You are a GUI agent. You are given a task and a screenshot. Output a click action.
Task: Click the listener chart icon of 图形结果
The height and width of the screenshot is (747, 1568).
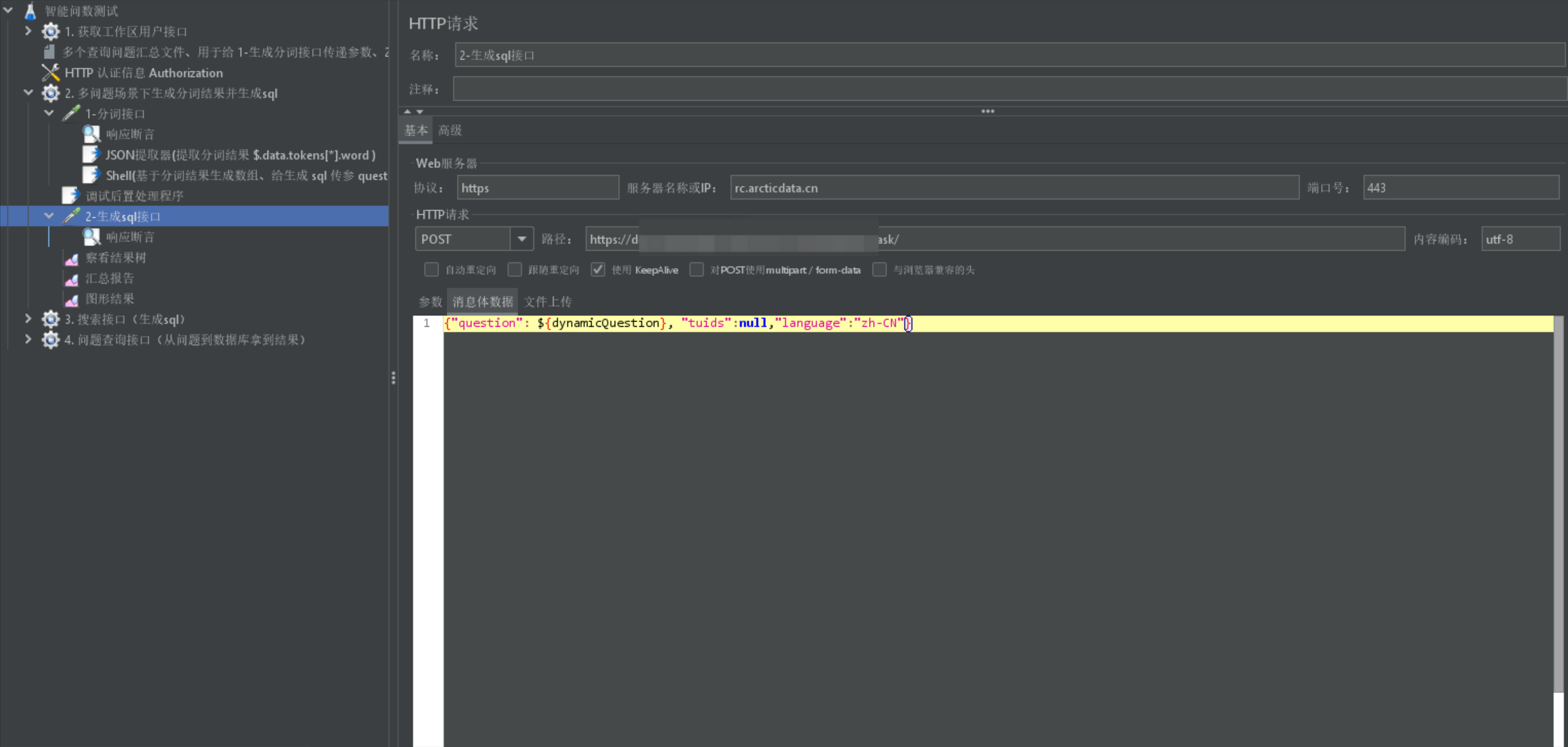point(71,299)
